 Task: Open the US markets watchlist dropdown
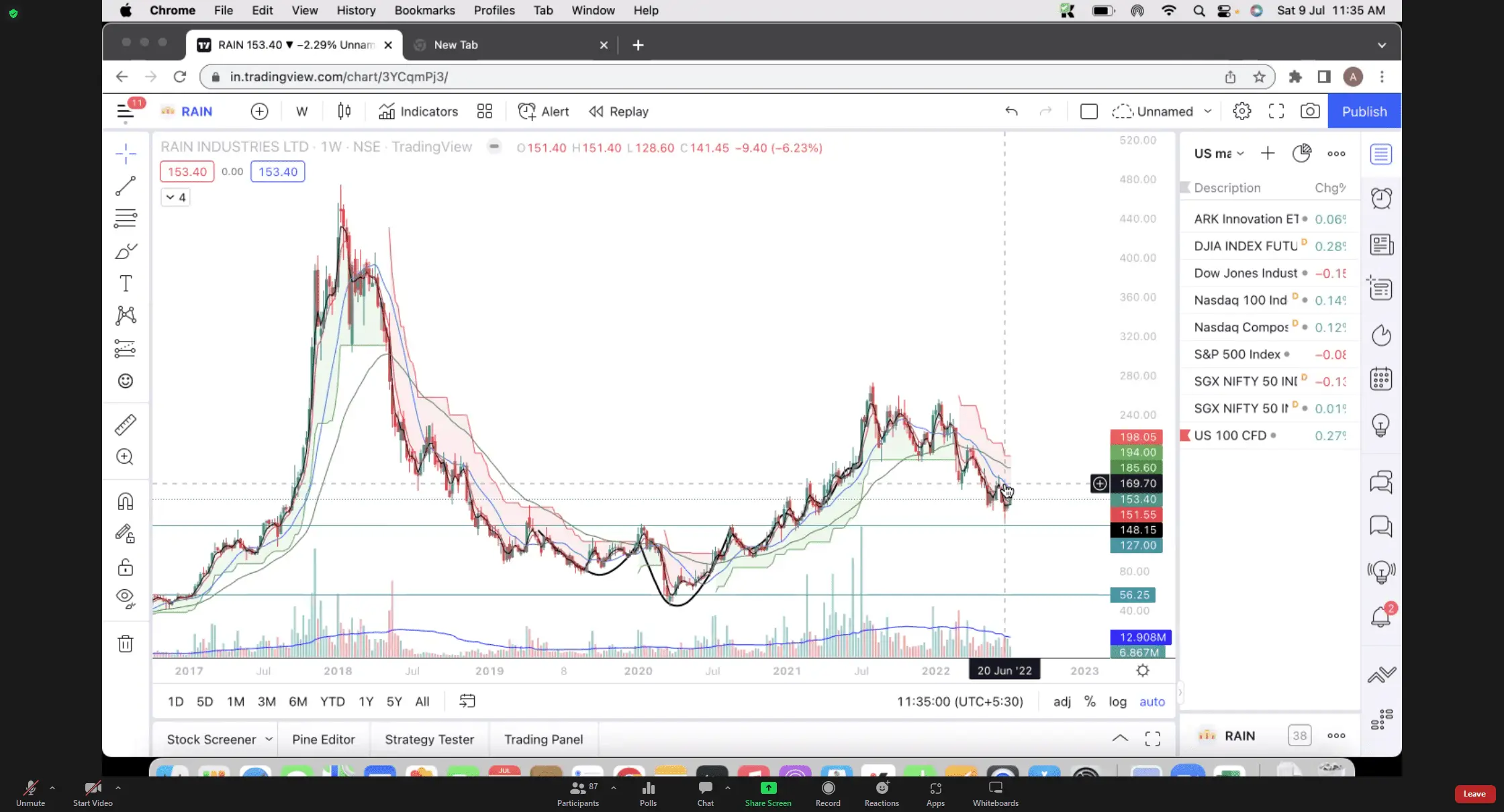[x=1219, y=154]
